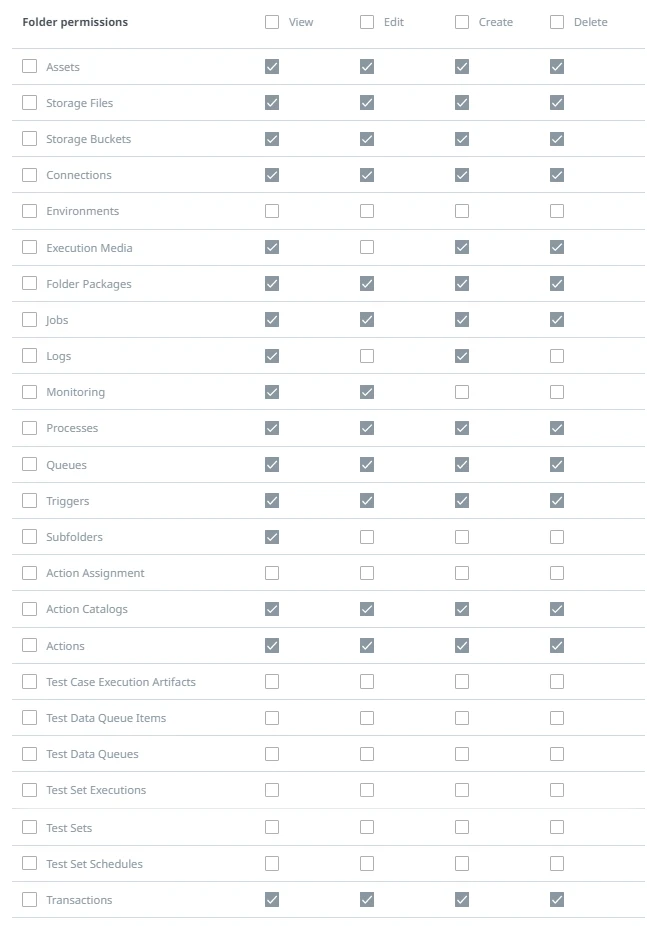Enable View permission for Test Sets
This screenshot has height=926, width=647.
coord(272,827)
